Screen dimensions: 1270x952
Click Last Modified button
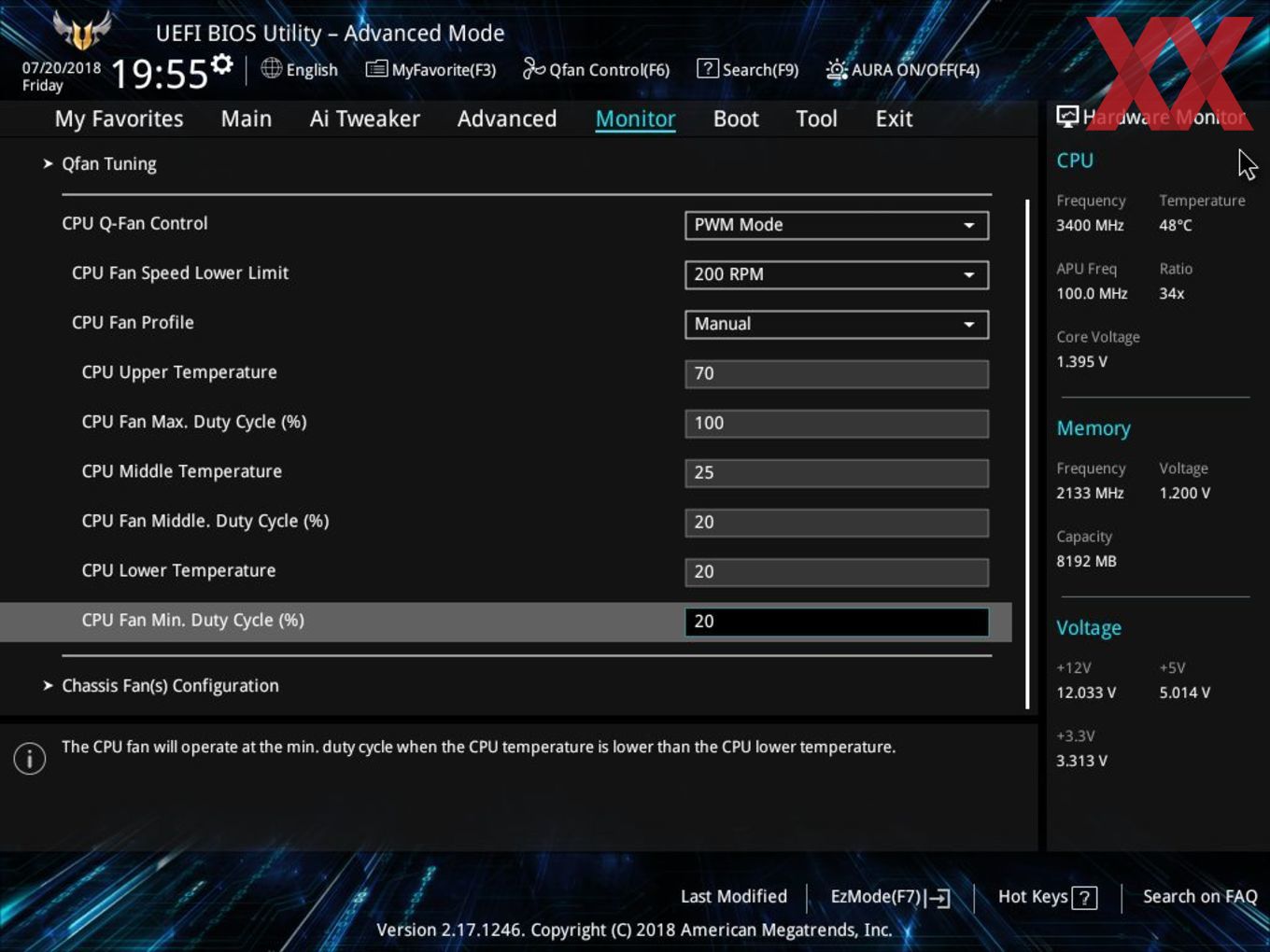(733, 896)
